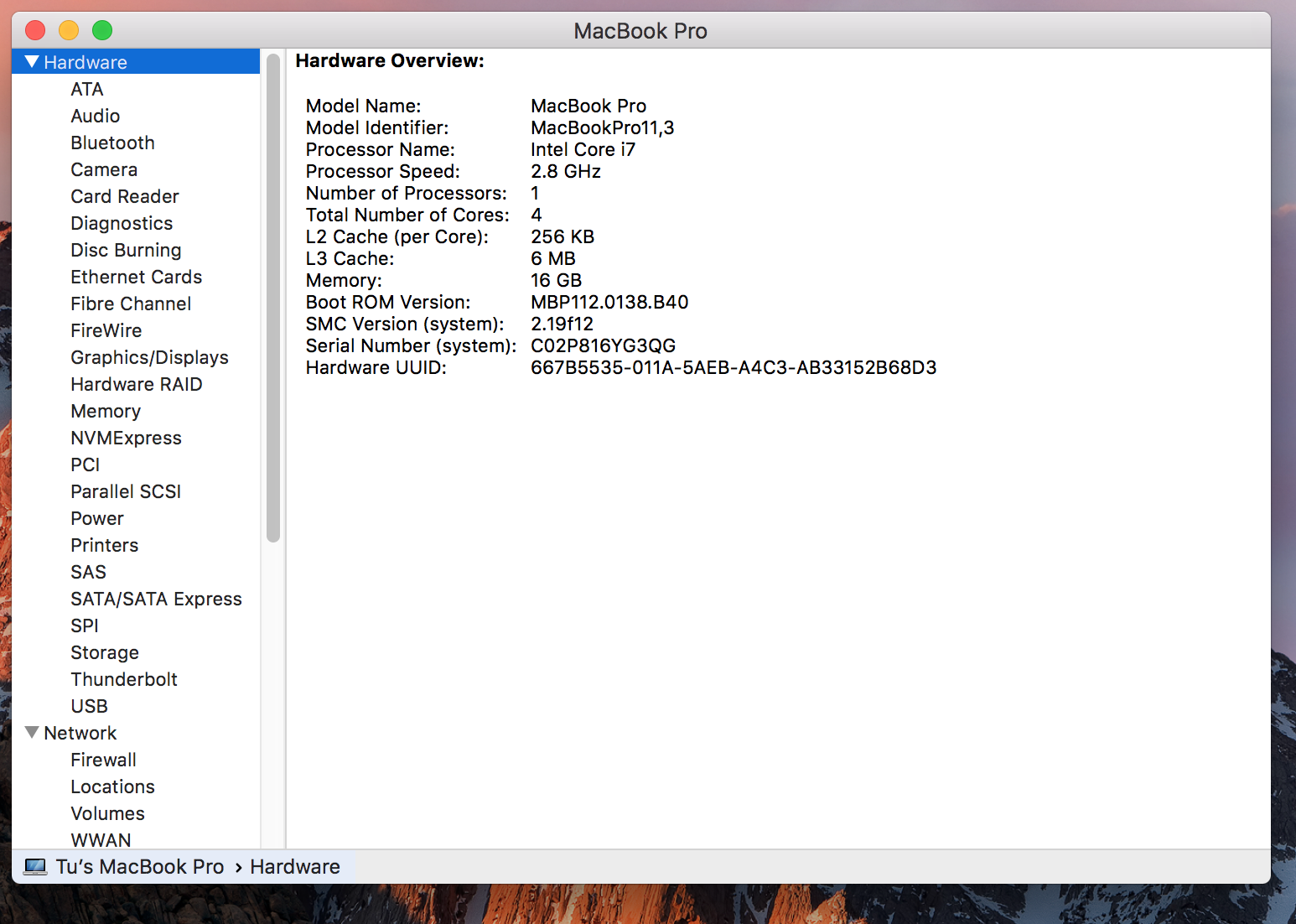
Task: View Power information
Action: (97, 518)
